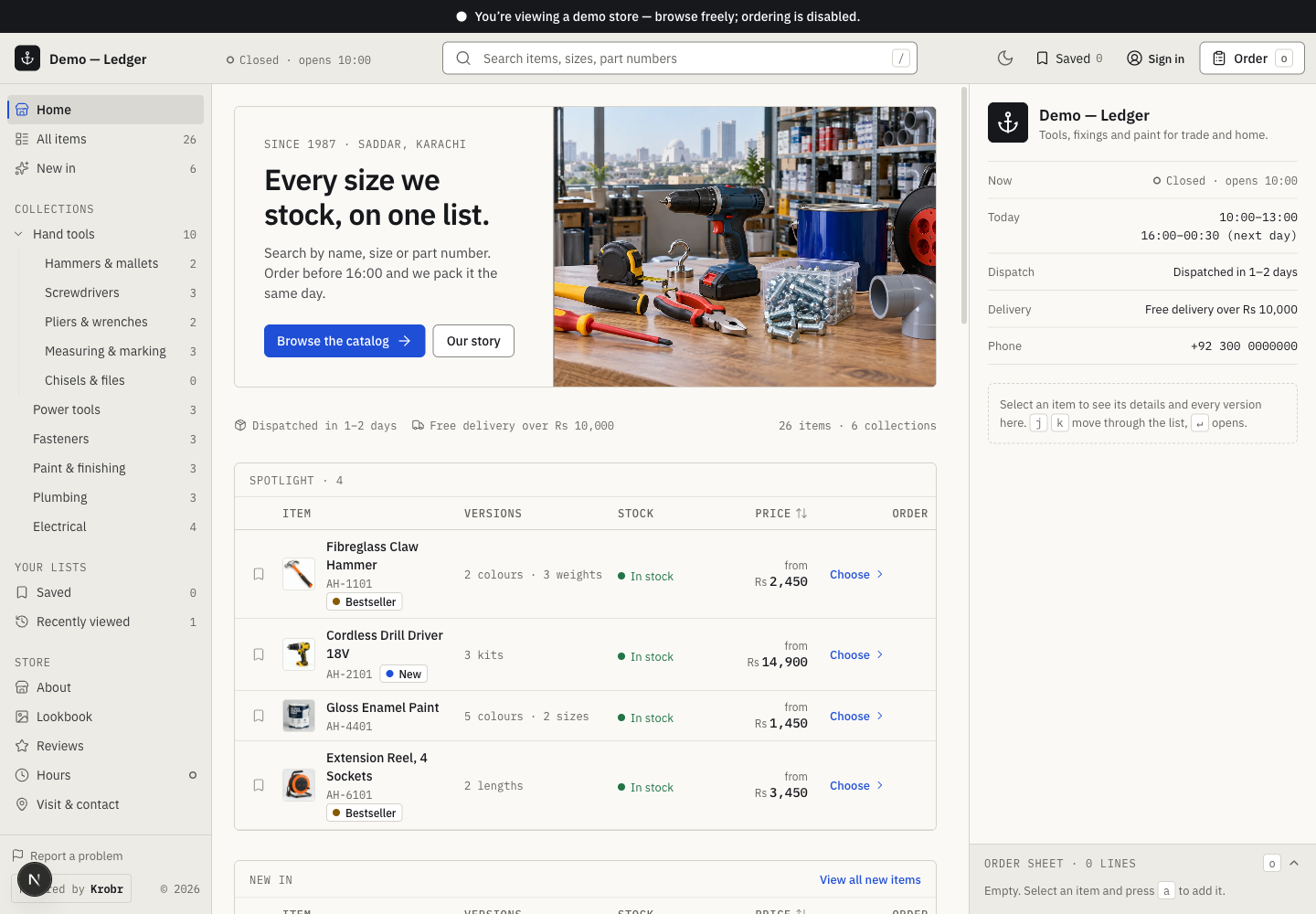Toggle dark mode with the moon icon
1316x914 pixels.
[1005, 58]
